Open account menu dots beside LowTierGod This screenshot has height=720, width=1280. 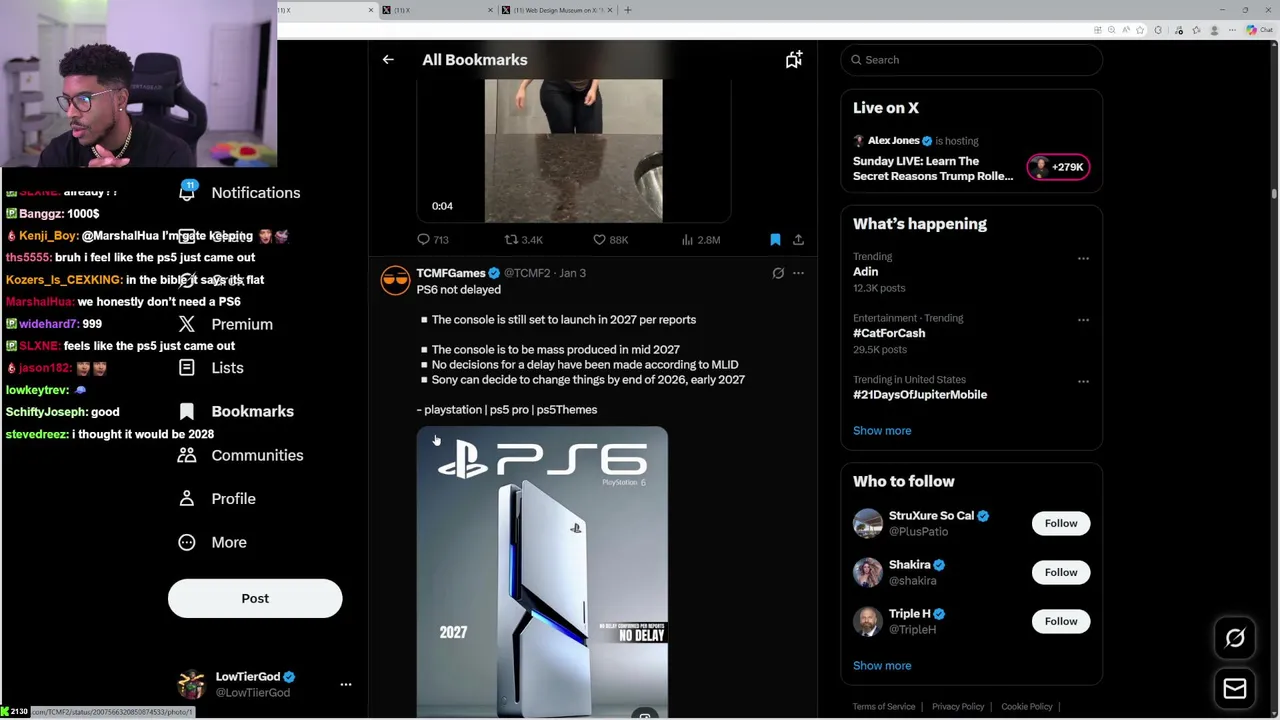[x=346, y=685]
